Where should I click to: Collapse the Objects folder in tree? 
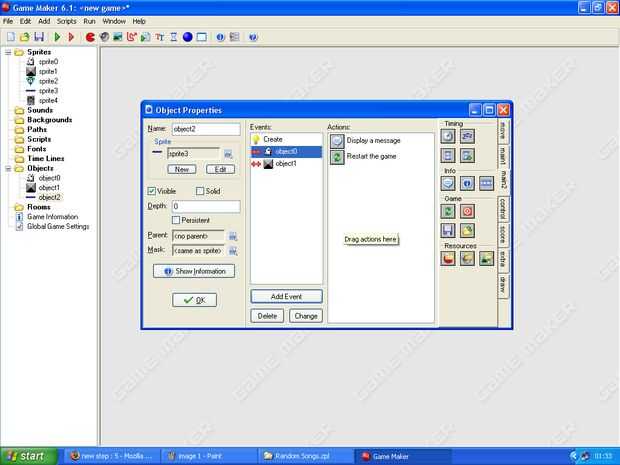click(8, 168)
